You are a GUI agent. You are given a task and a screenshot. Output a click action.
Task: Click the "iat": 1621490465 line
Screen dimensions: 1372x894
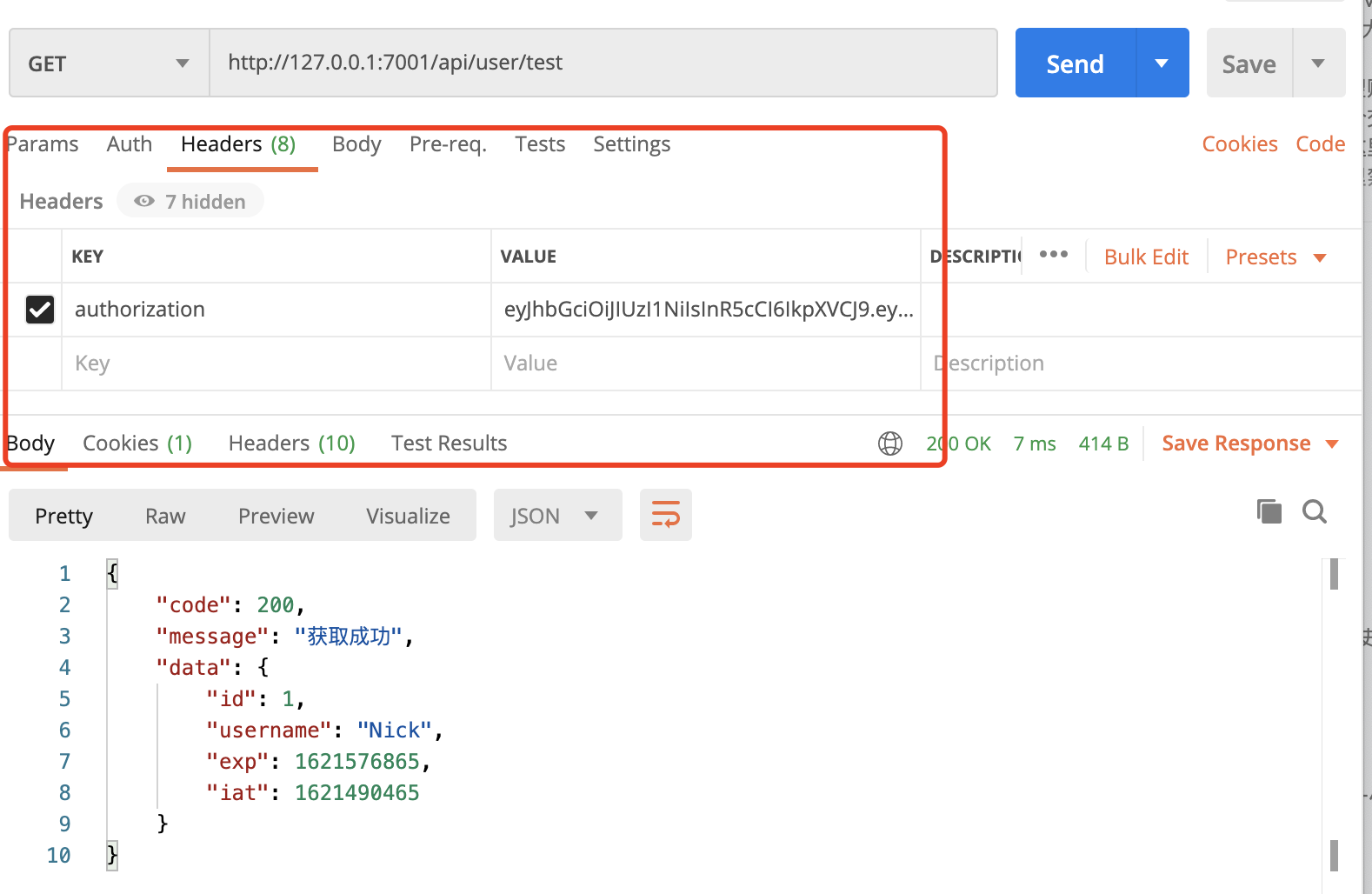click(x=312, y=793)
